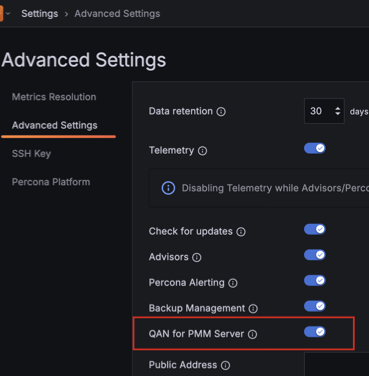Turn off the Percona Alerting switch
369x376 pixels.
click(315, 280)
